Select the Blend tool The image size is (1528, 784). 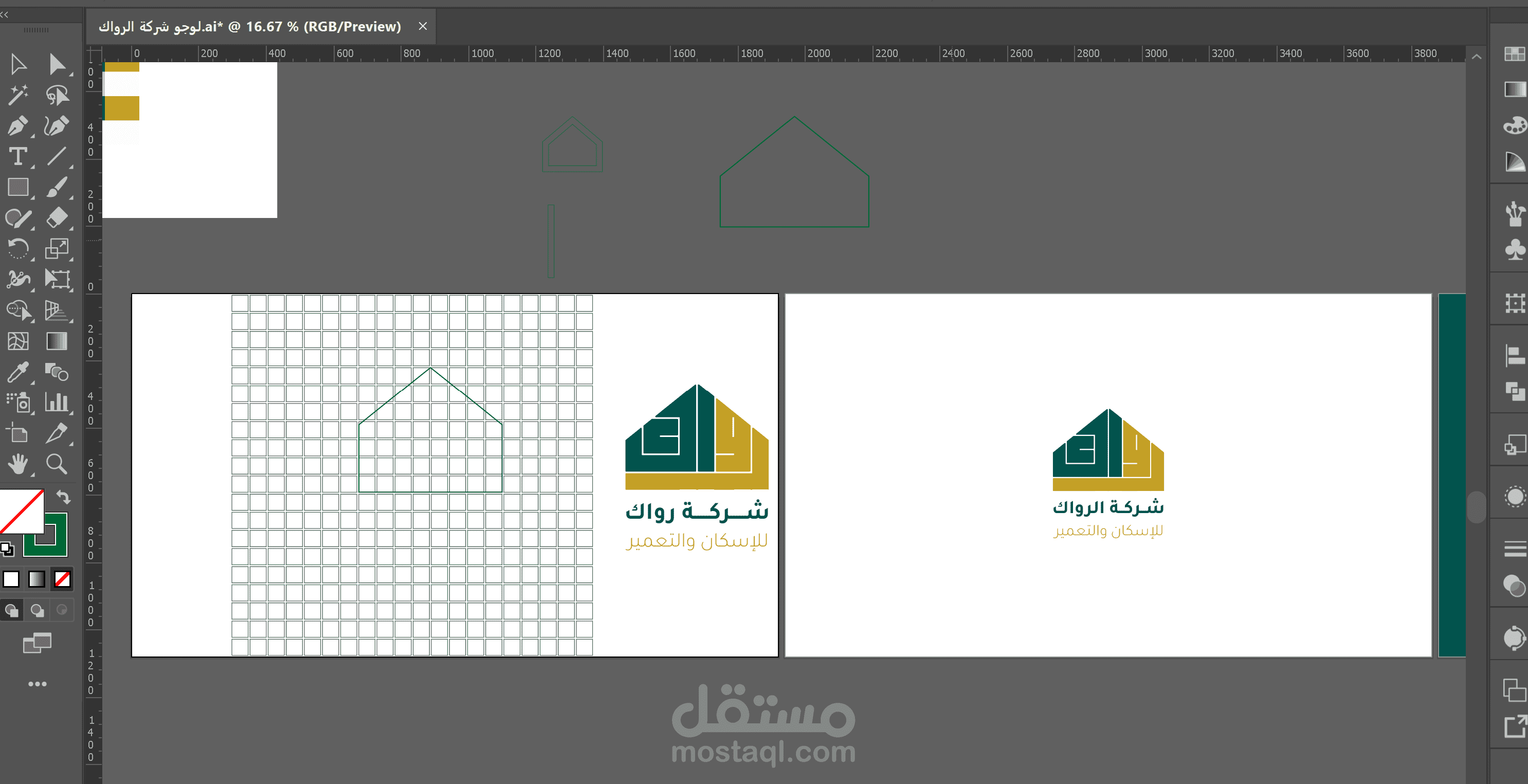[x=57, y=372]
